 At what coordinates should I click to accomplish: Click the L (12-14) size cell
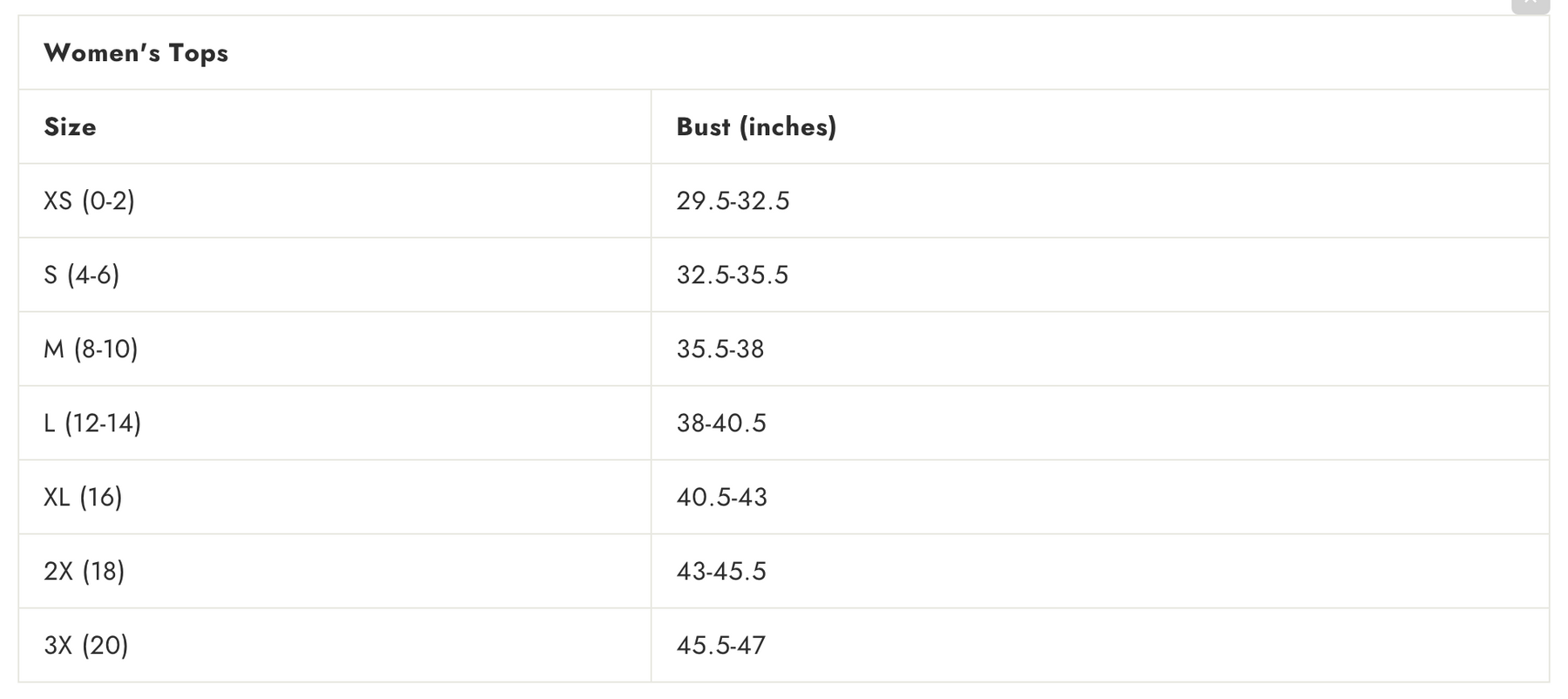pyautogui.click(x=335, y=423)
